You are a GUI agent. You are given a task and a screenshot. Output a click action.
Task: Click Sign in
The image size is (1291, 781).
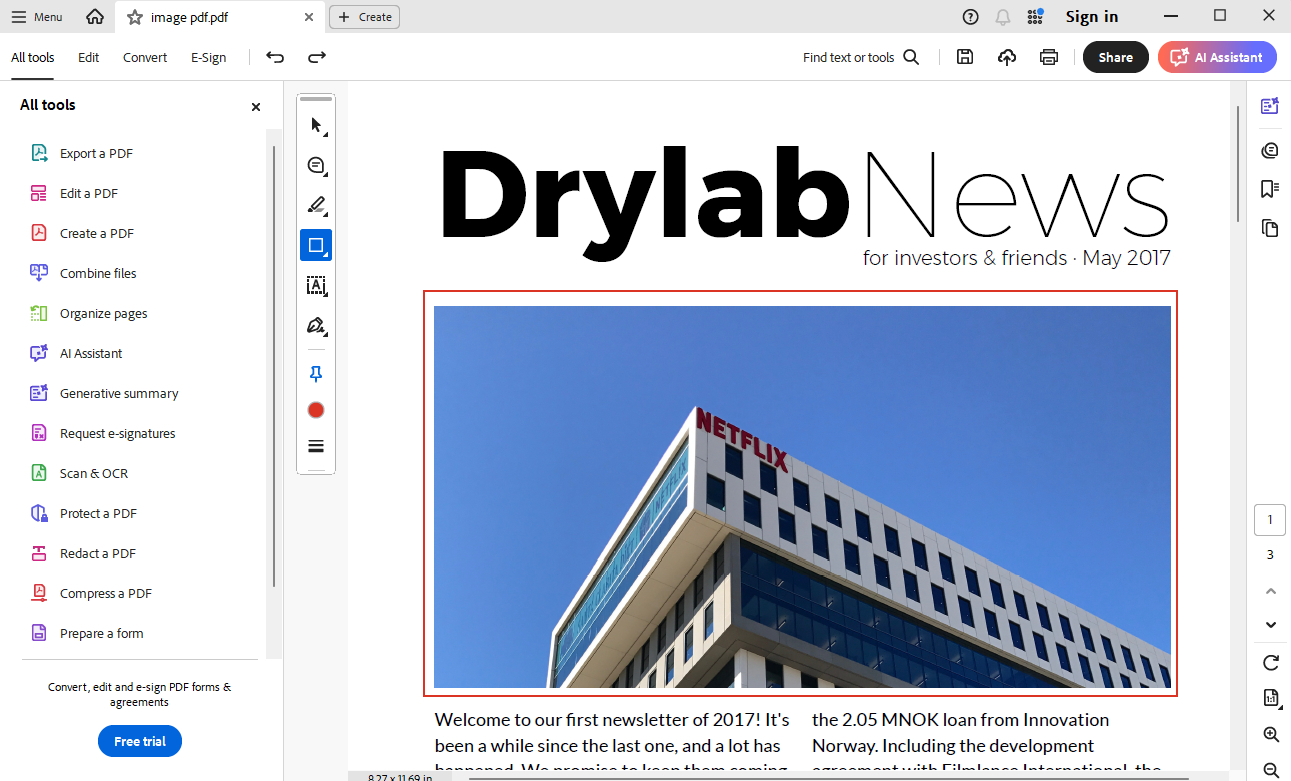click(1092, 17)
